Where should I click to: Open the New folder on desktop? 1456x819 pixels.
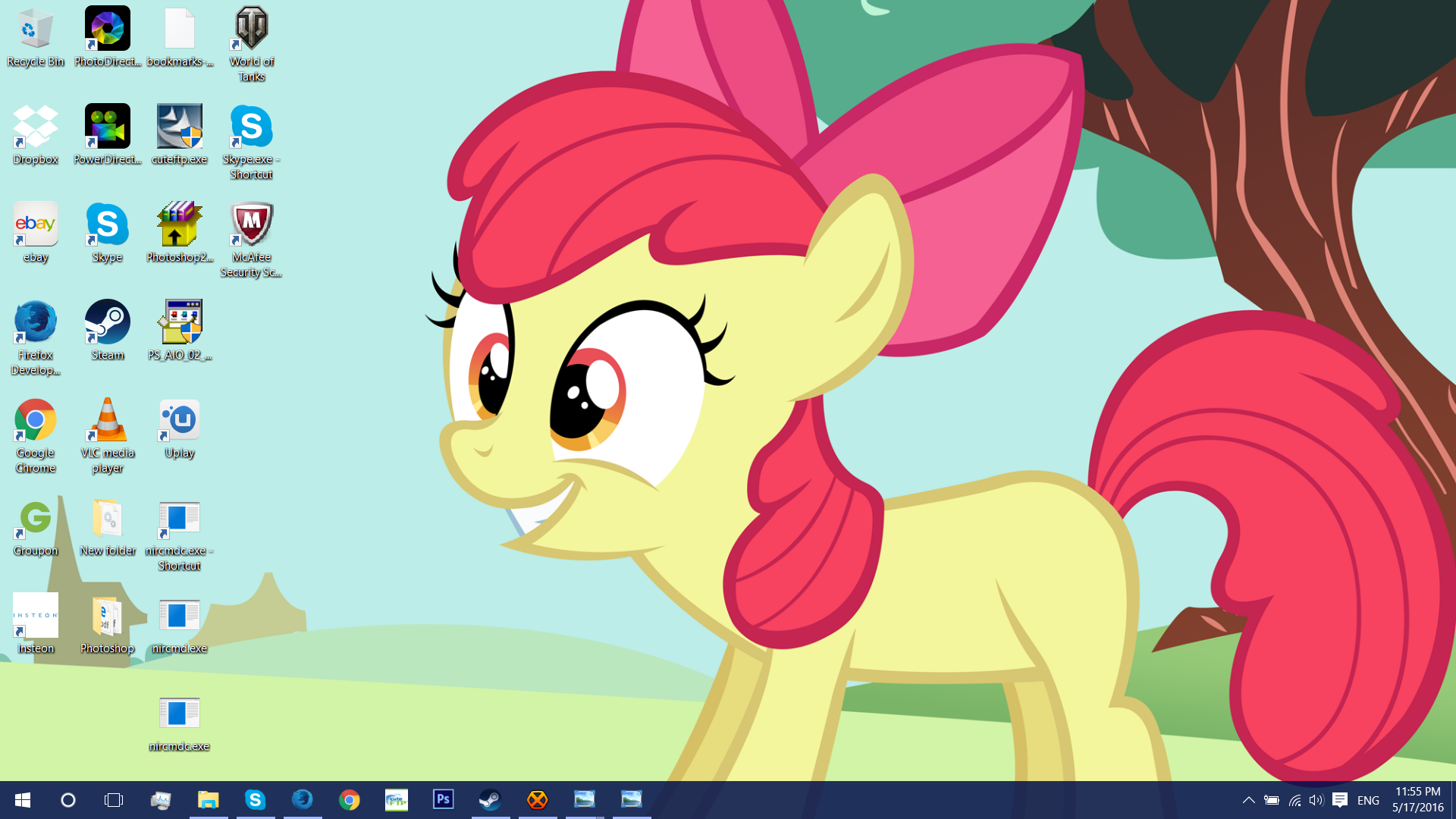pyautogui.click(x=107, y=518)
